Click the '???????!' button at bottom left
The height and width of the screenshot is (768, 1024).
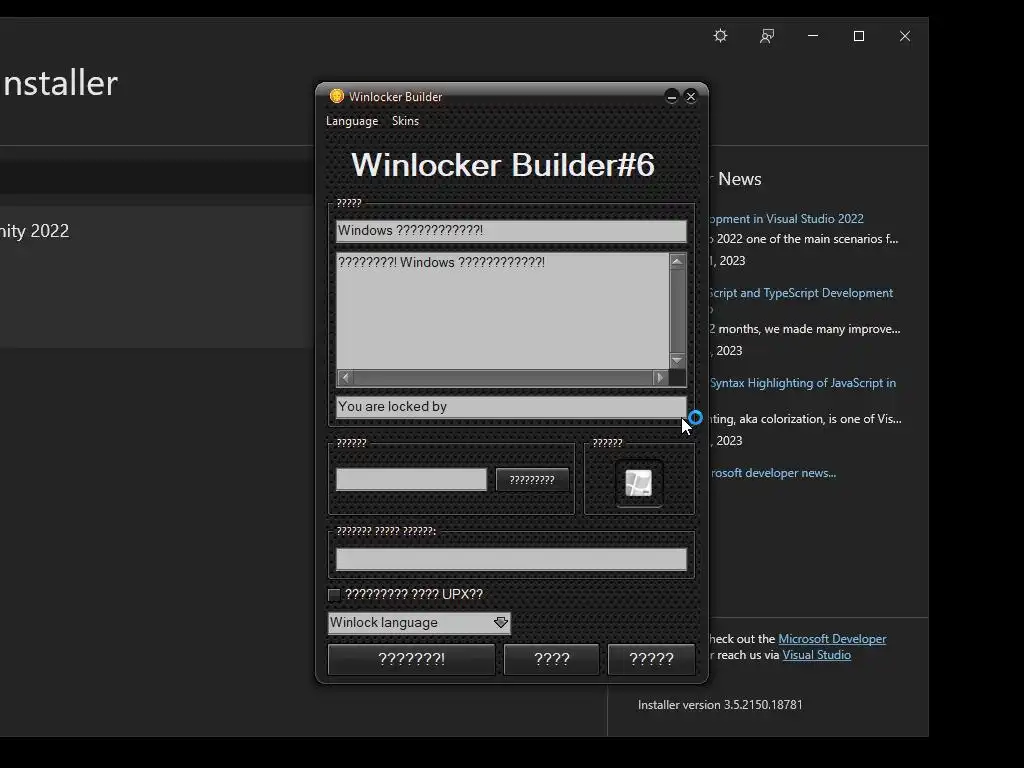(x=411, y=659)
